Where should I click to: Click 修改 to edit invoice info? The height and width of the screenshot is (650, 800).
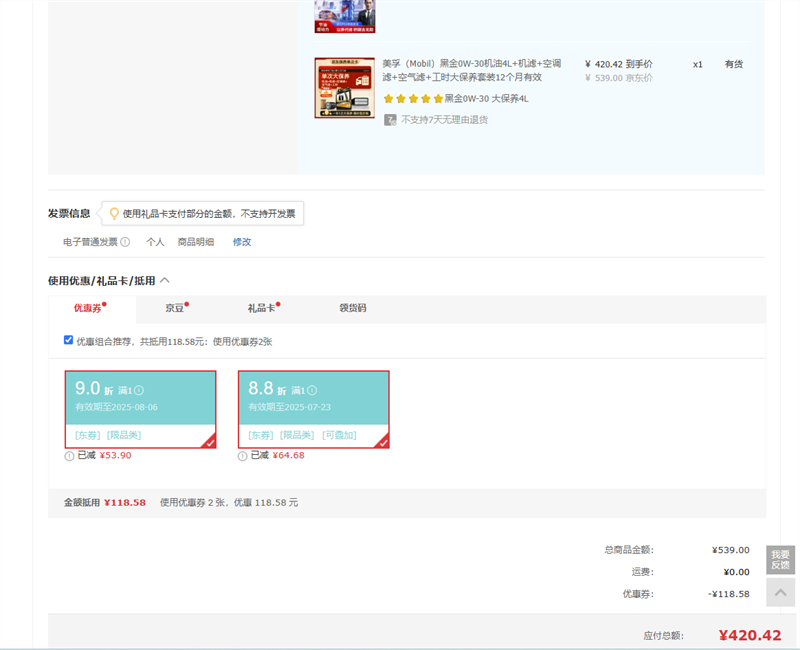pyautogui.click(x=242, y=242)
